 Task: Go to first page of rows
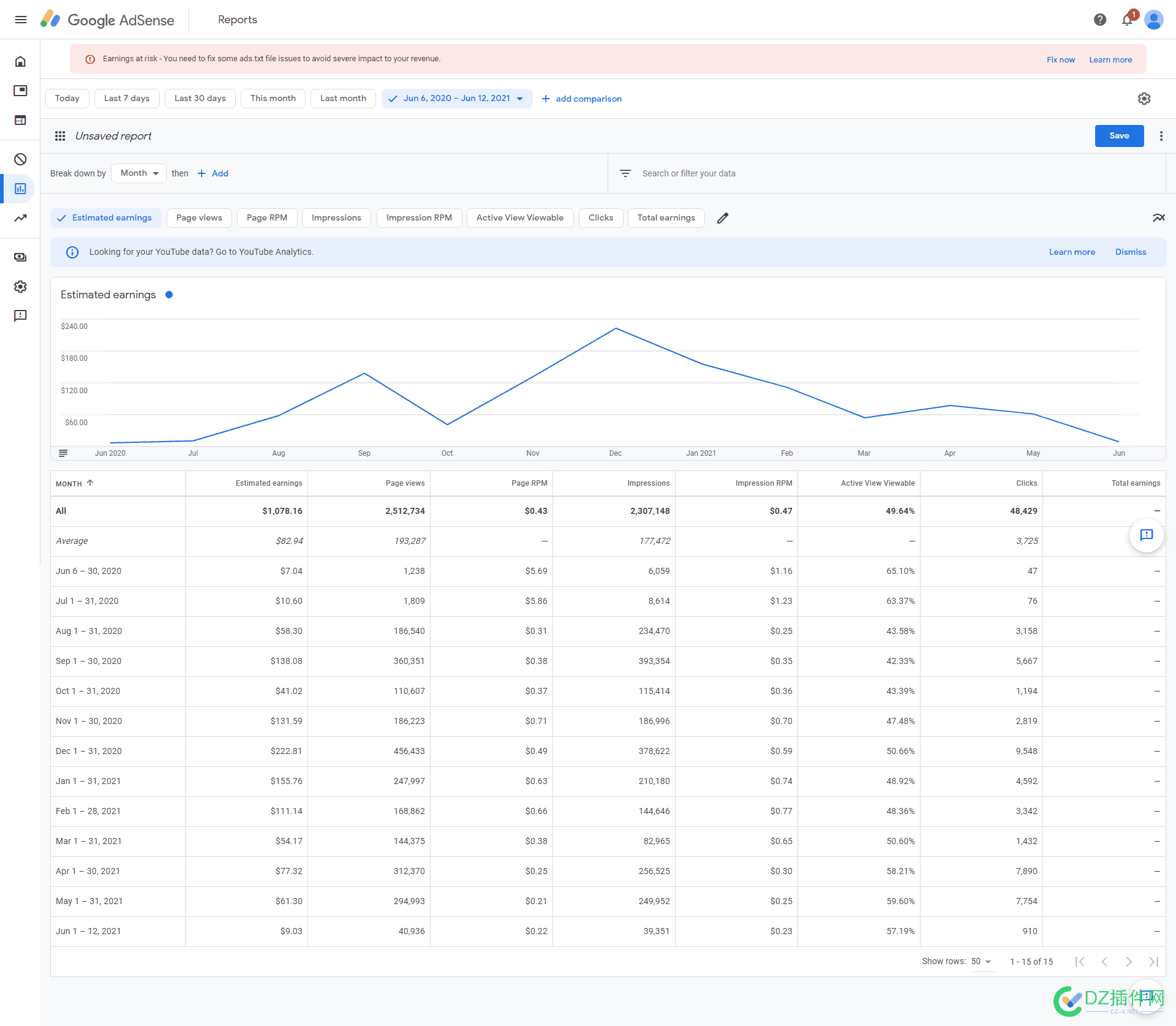click(x=1080, y=962)
